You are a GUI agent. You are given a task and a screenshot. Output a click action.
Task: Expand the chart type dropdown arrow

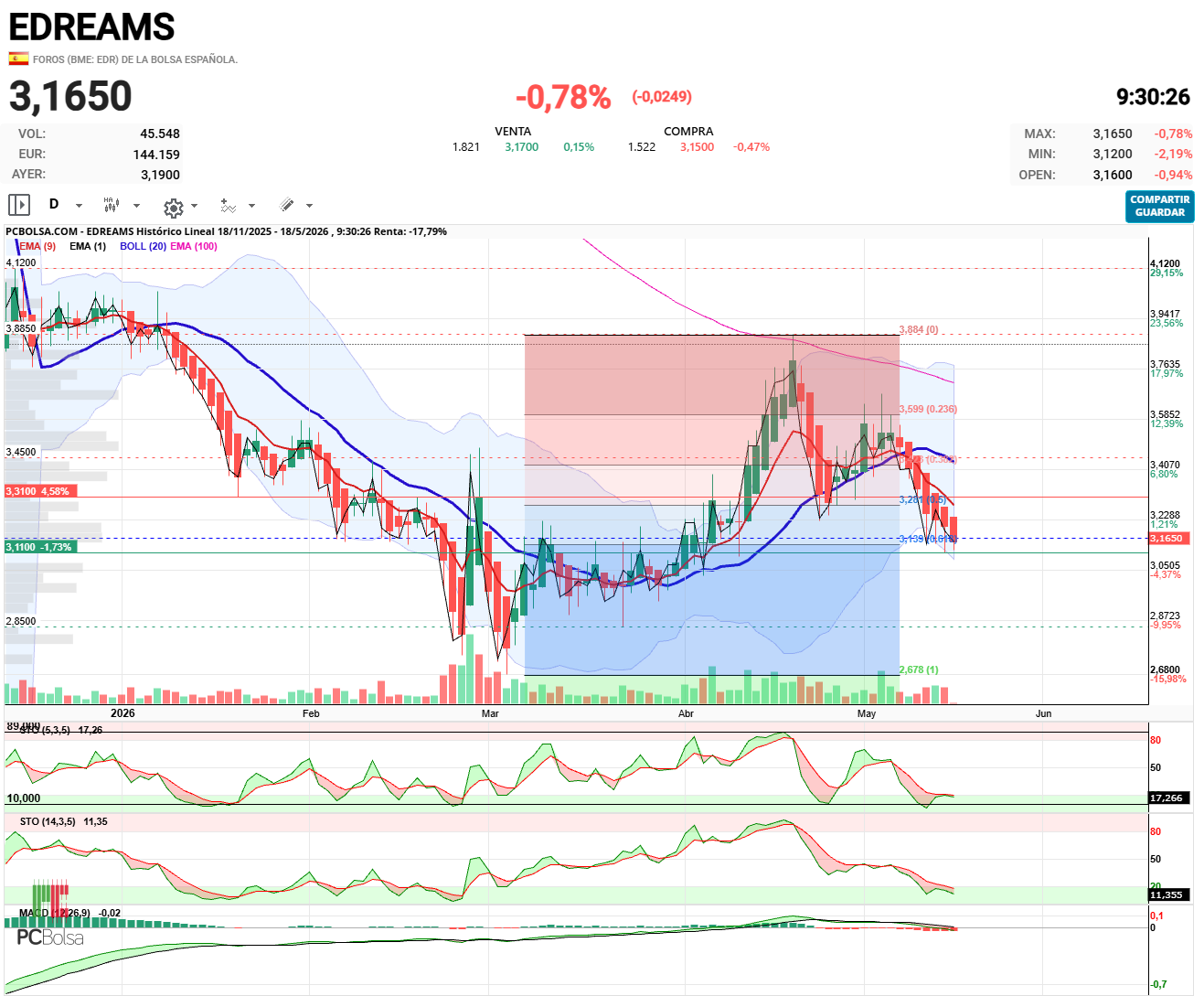point(137,206)
